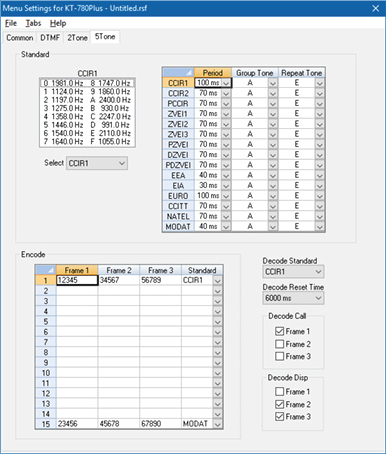The width and height of the screenshot is (386, 454).
Task: Open the Decode Reset Time dropdown
Action: 293,298
